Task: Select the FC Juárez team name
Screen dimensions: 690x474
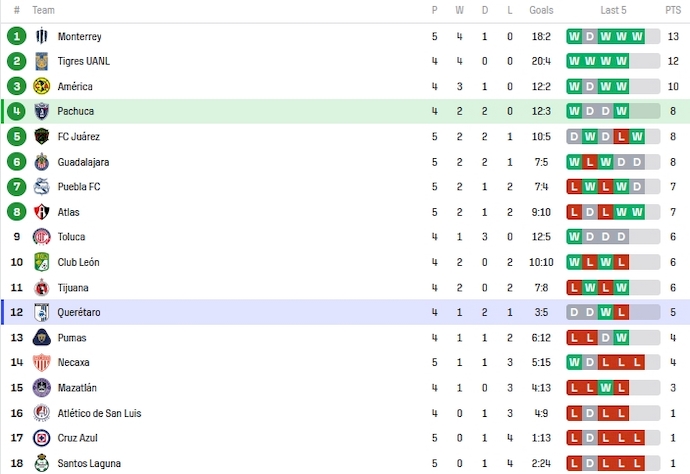Action: (x=79, y=137)
